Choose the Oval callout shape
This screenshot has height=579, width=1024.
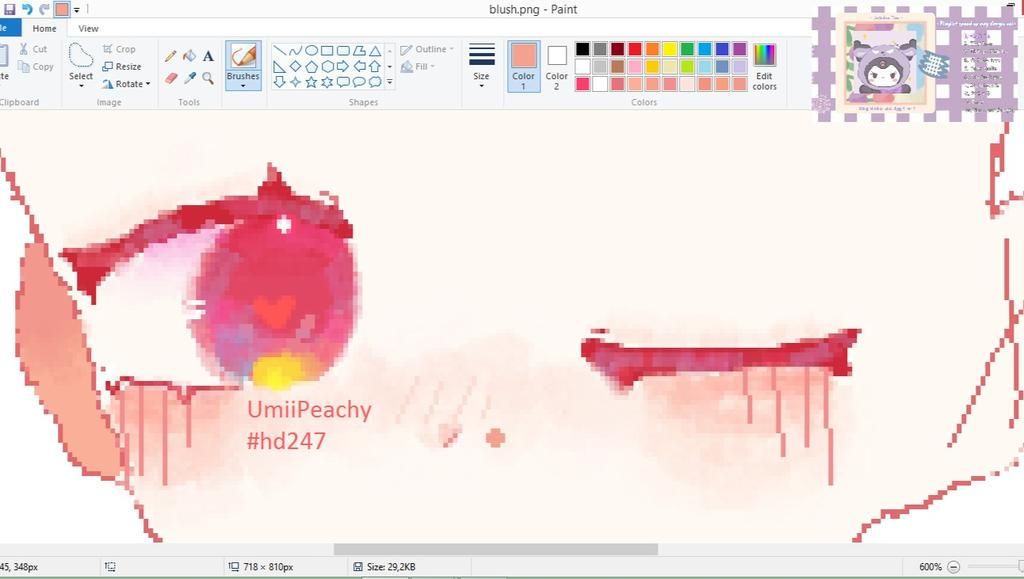tap(359, 82)
